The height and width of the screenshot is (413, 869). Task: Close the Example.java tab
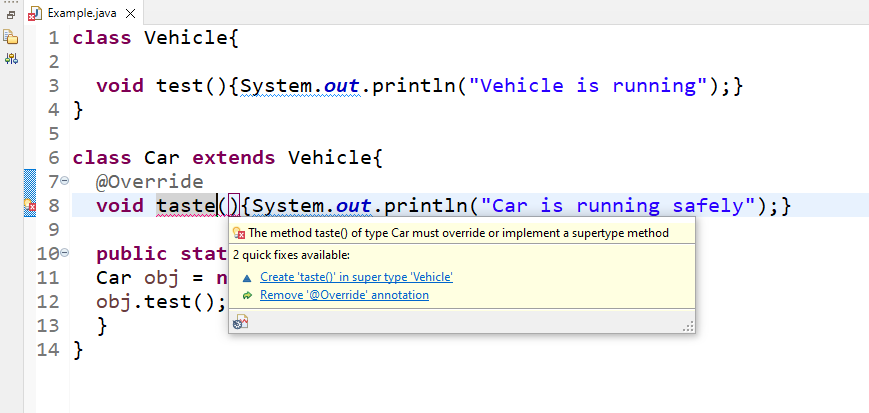(131, 14)
